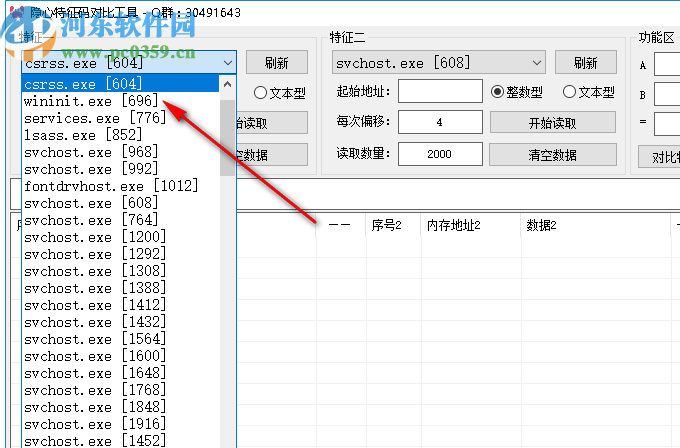Click the 内存地址2 column header

point(471,225)
